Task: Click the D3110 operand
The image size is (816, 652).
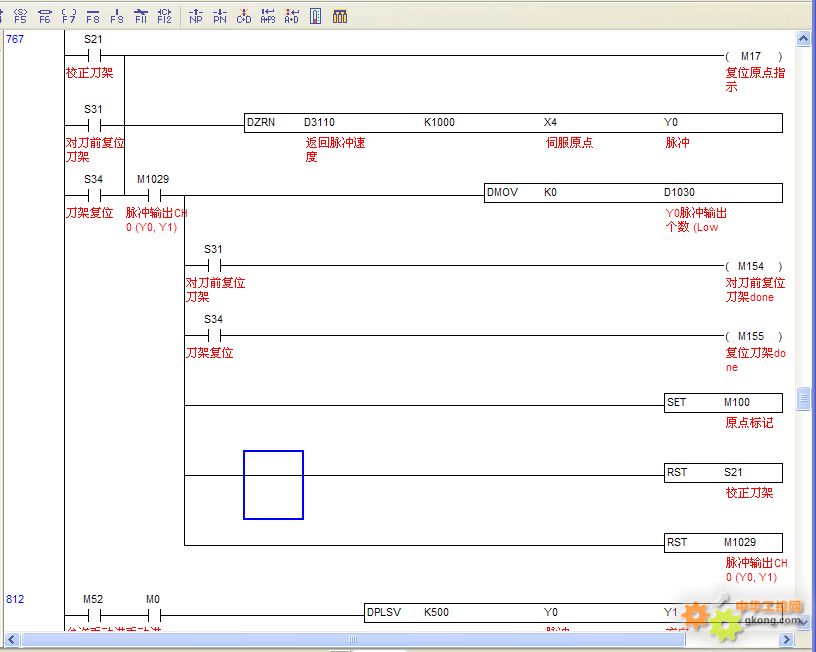Action: coord(320,122)
